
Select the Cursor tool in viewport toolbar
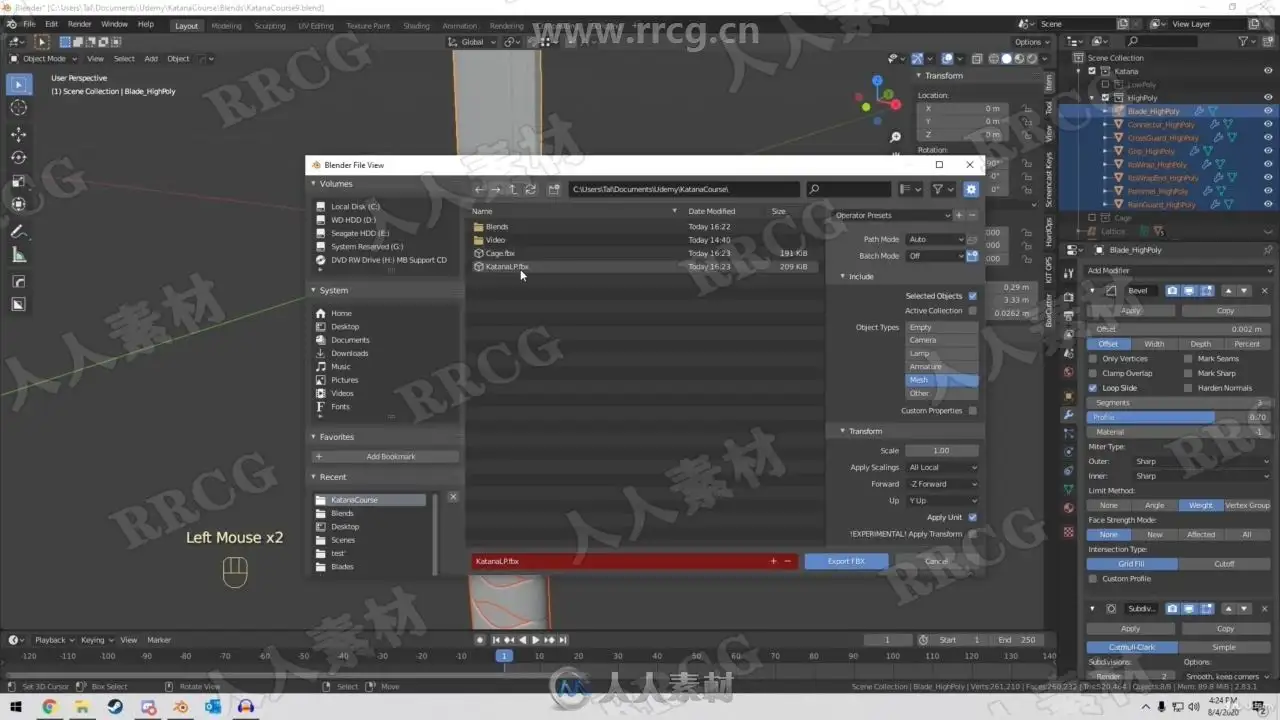[19, 108]
